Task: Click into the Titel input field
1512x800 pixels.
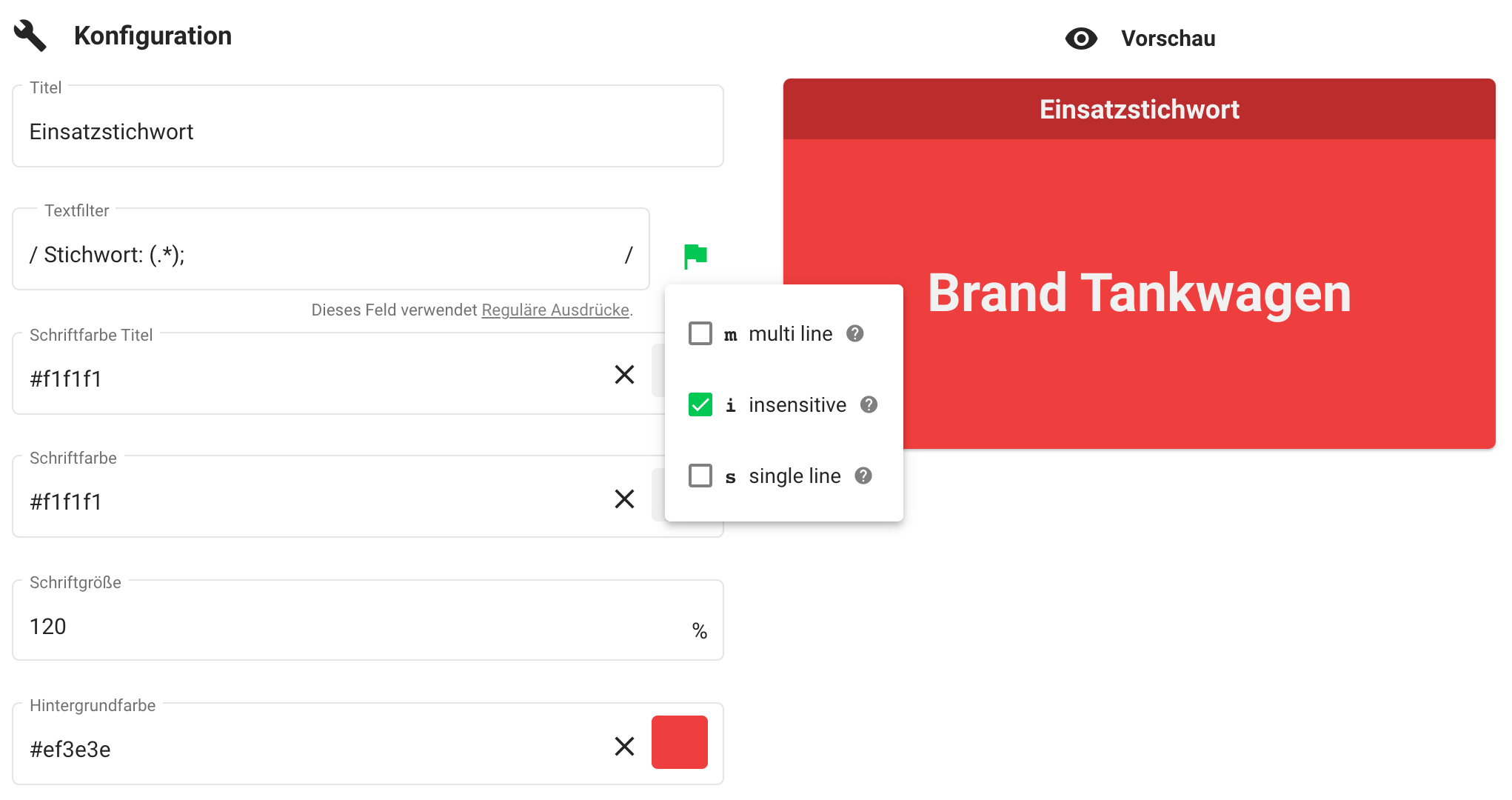Action: pyautogui.click(x=367, y=132)
